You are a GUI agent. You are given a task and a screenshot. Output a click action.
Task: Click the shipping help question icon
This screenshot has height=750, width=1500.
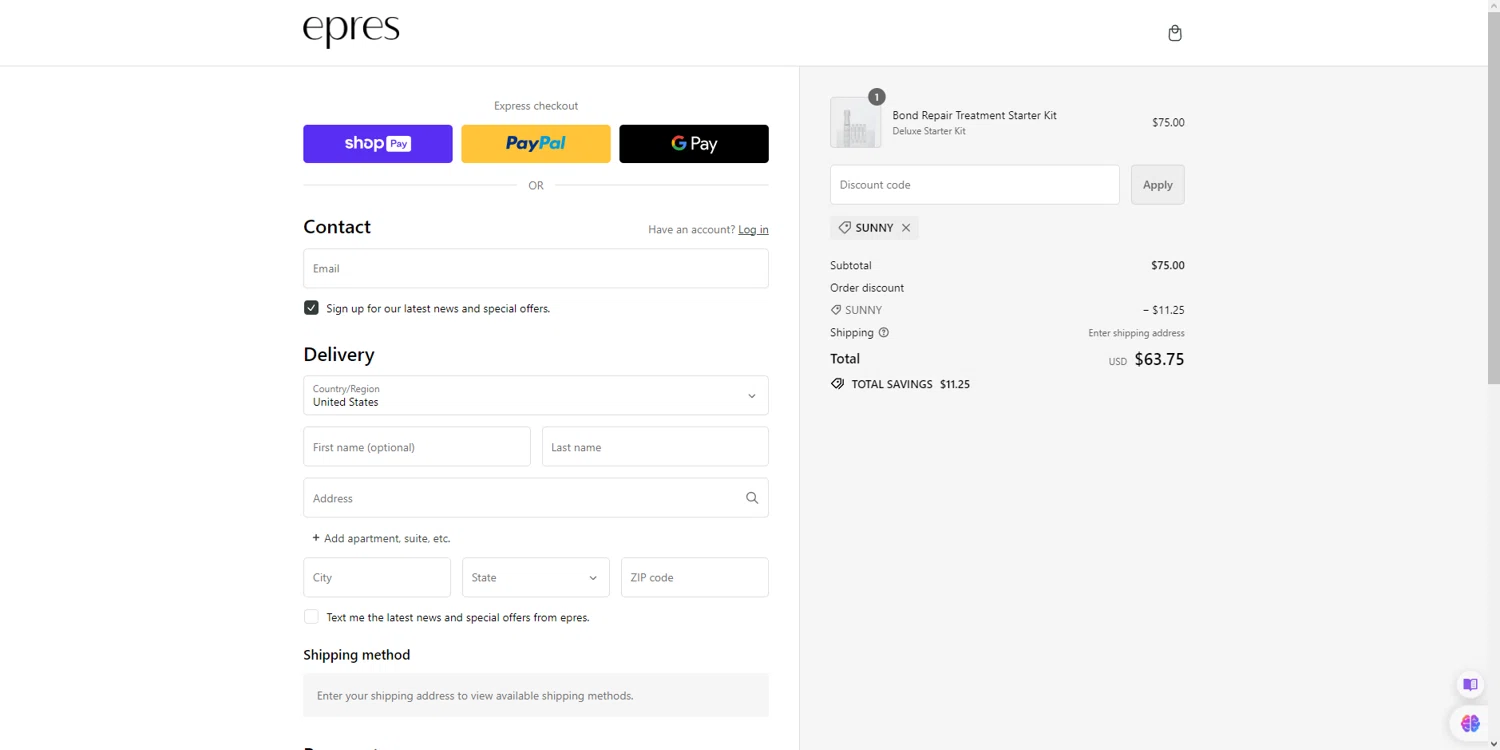pos(884,333)
